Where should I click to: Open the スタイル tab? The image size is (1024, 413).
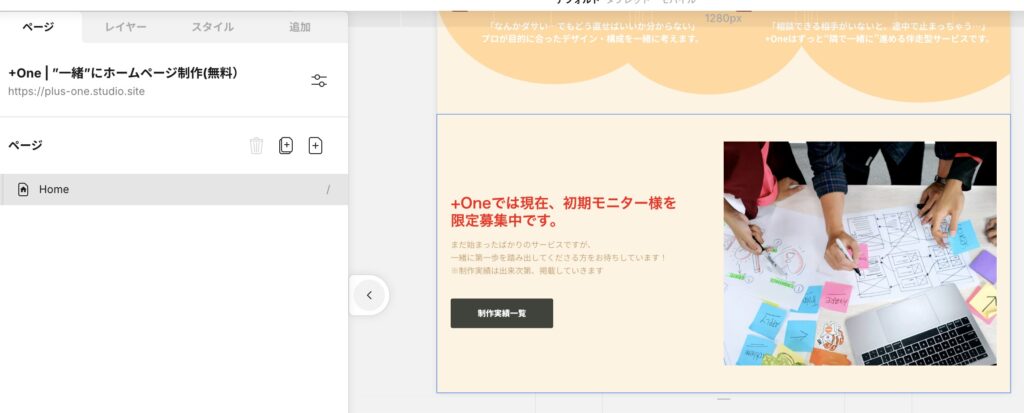point(212,27)
